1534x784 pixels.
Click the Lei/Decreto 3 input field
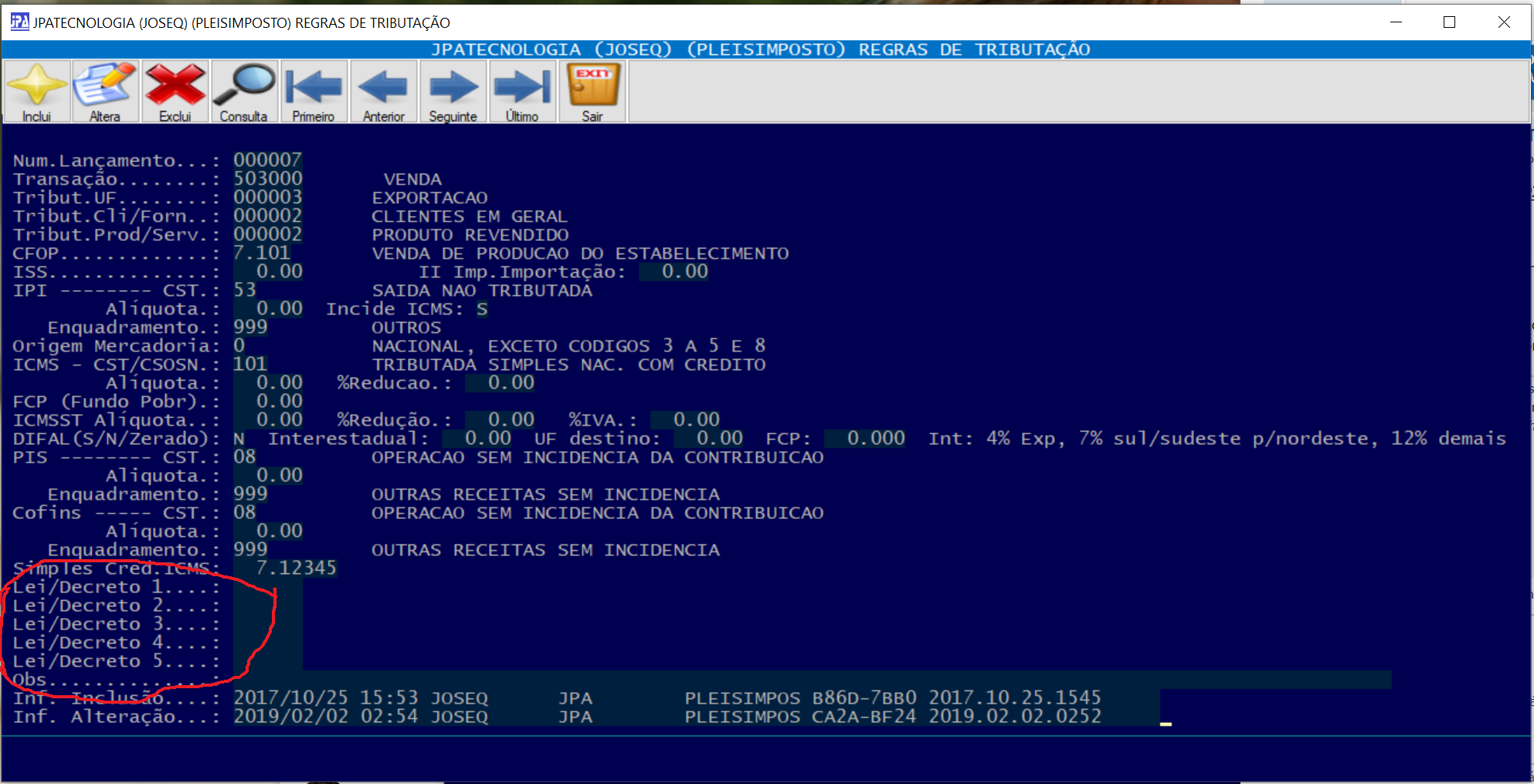coord(268,624)
